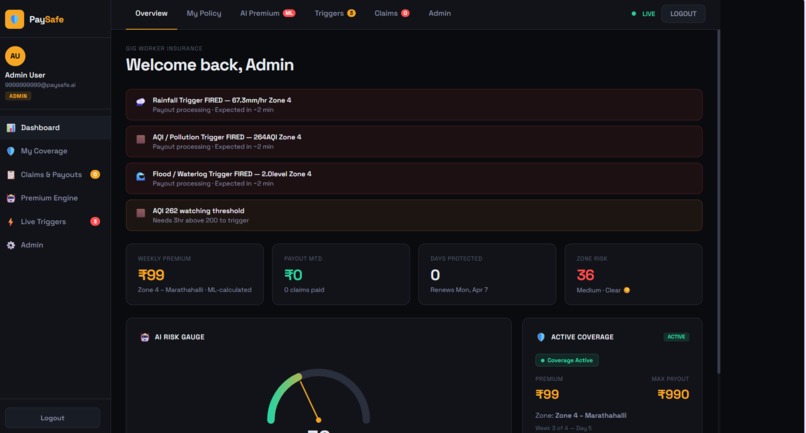Open the Rainfall Trigger FIRED alert
806x433 pixels.
pyautogui.click(x=414, y=104)
